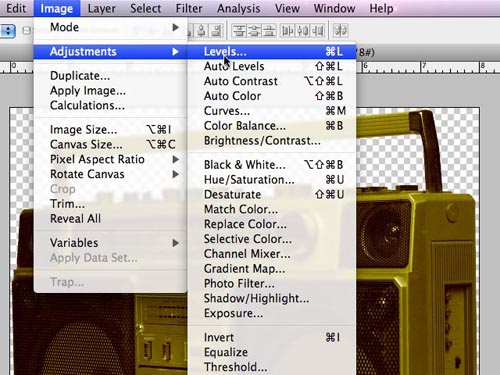This screenshot has width=500, height=375.
Task: Open the Filter menu
Action: (x=189, y=8)
